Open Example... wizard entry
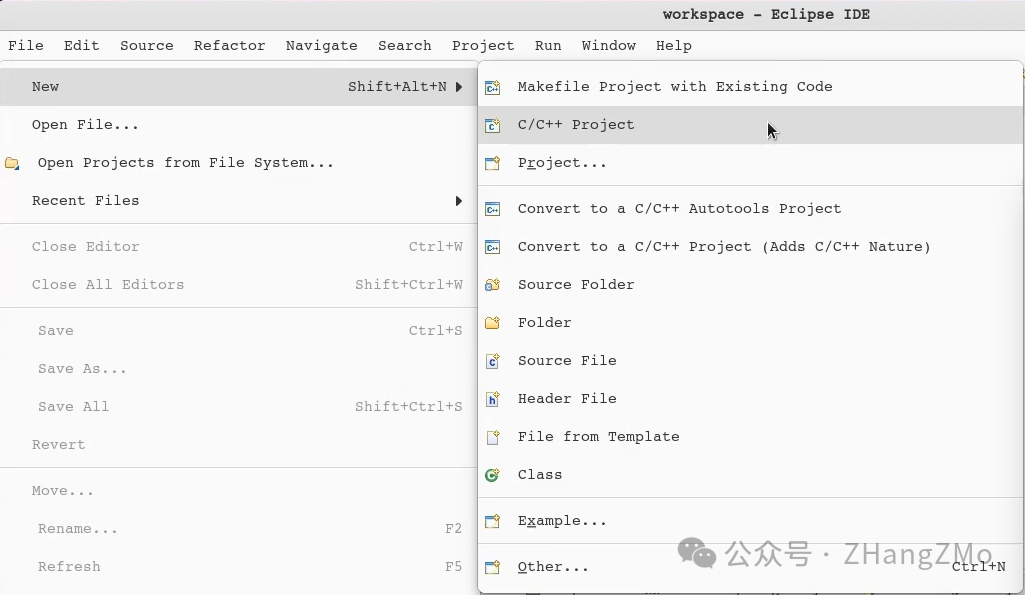The image size is (1025, 595). coord(750,521)
